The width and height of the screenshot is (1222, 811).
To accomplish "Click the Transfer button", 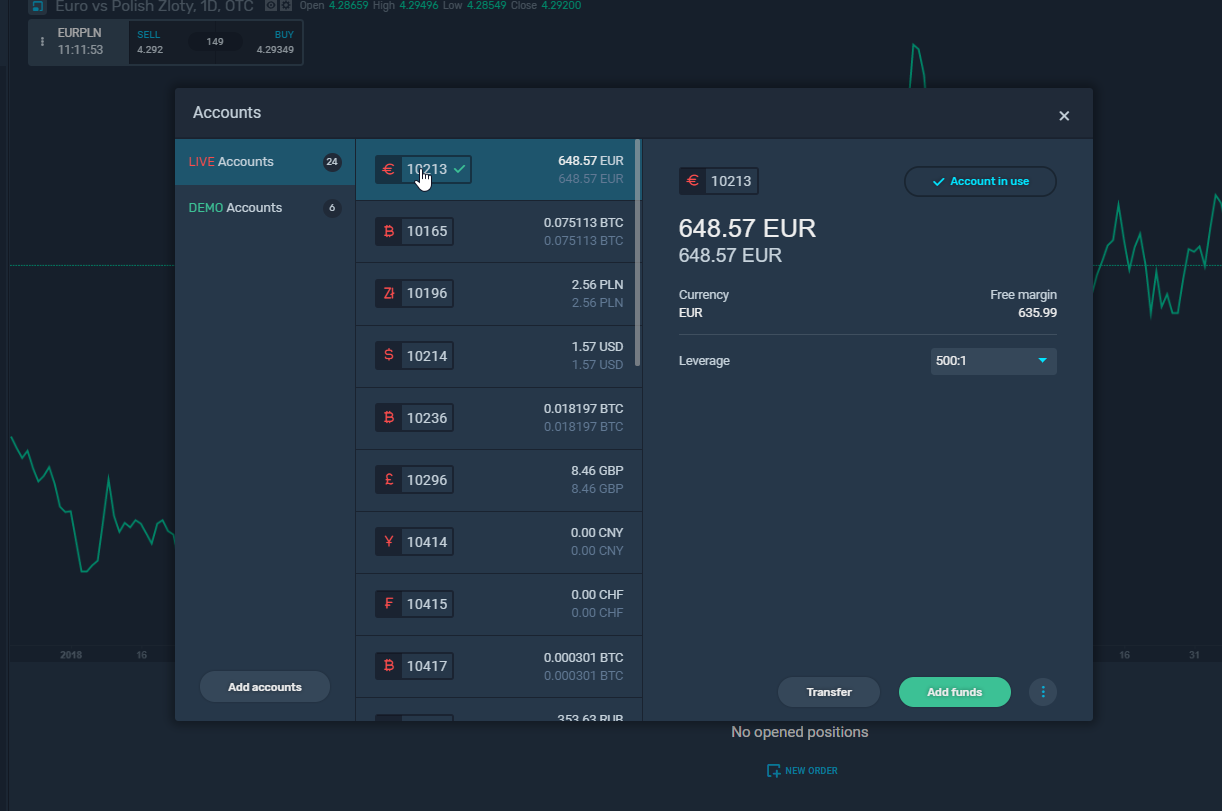I will (829, 692).
